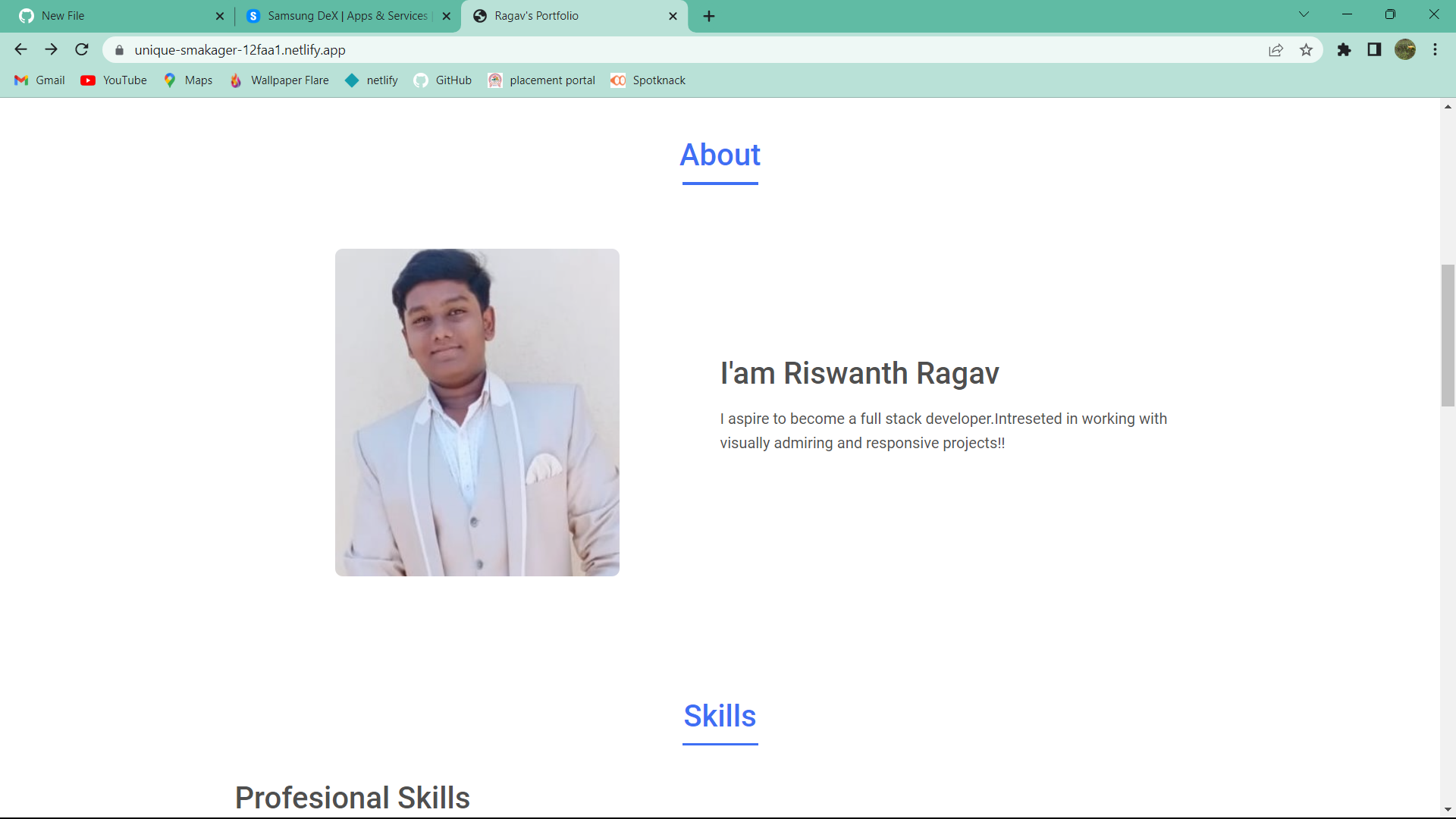Open the Extensions puzzle icon
1456x819 pixels.
point(1344,50)
